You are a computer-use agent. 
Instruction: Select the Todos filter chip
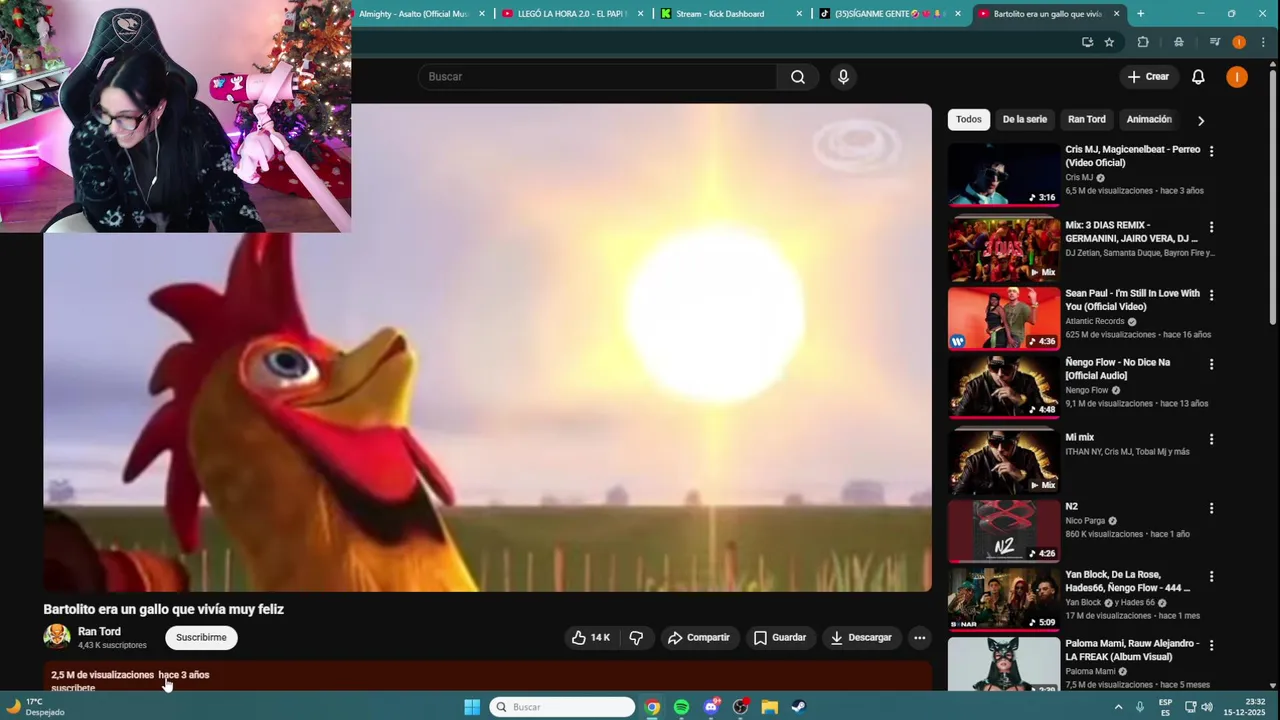tap(968, 119)
